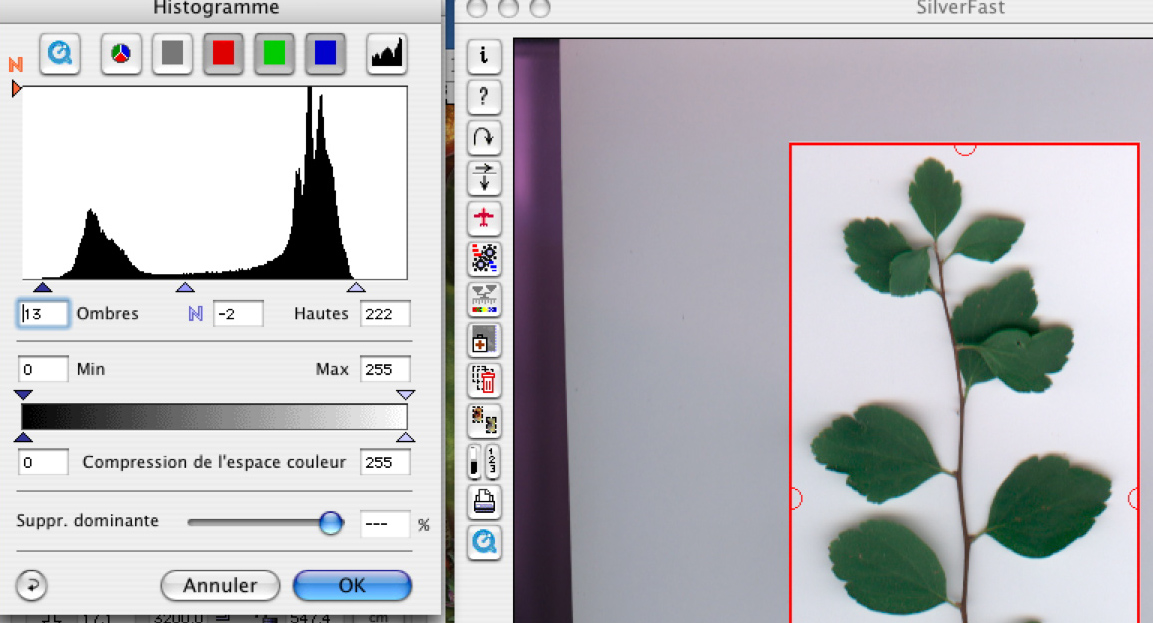Click the red airplane icon

484,218
